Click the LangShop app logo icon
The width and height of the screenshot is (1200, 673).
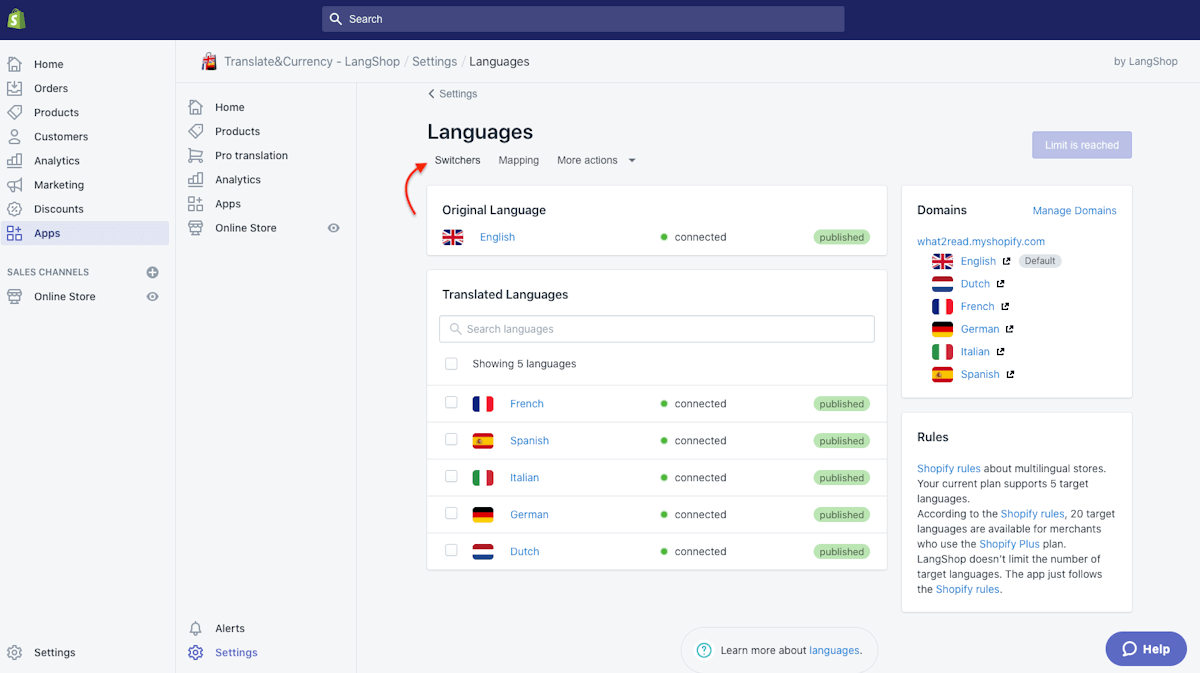[x=209, y=61]
